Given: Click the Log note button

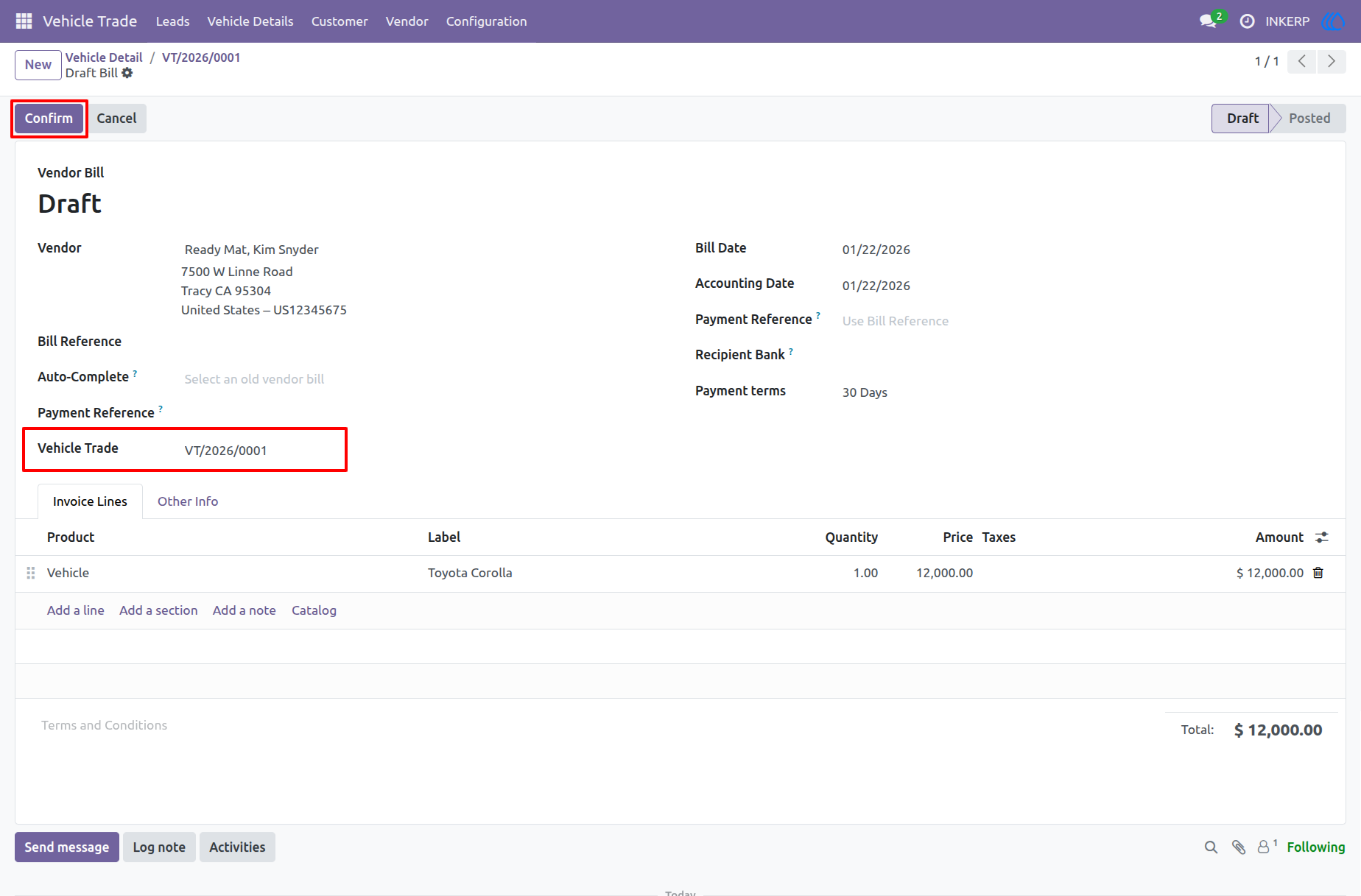Looking at the screenshot, I should 159,847.
